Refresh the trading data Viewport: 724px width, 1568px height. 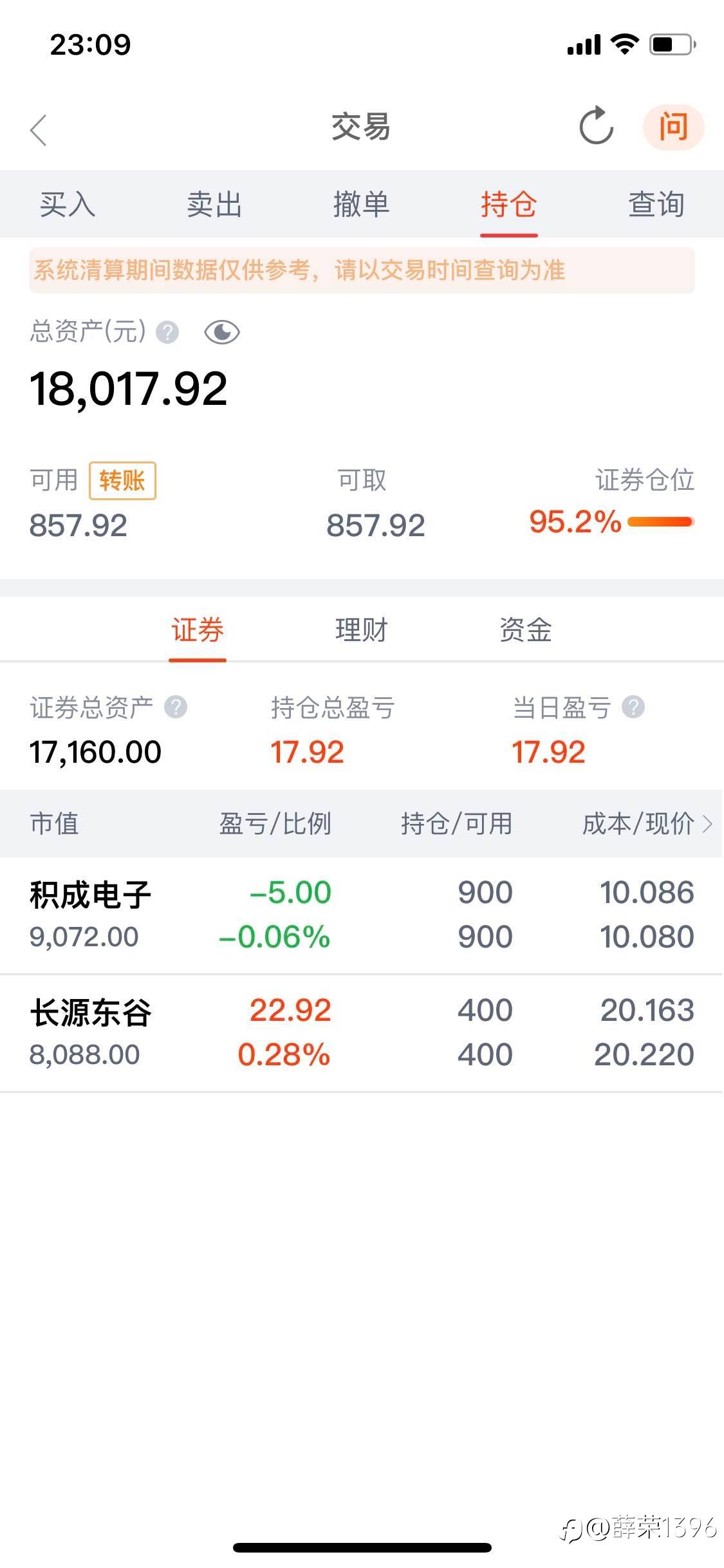pyautogui.click(x=596, y=126)
